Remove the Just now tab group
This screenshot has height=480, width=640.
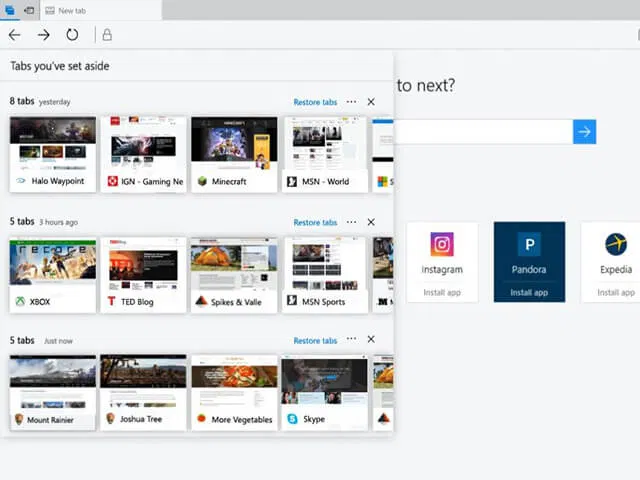point(371,339)
